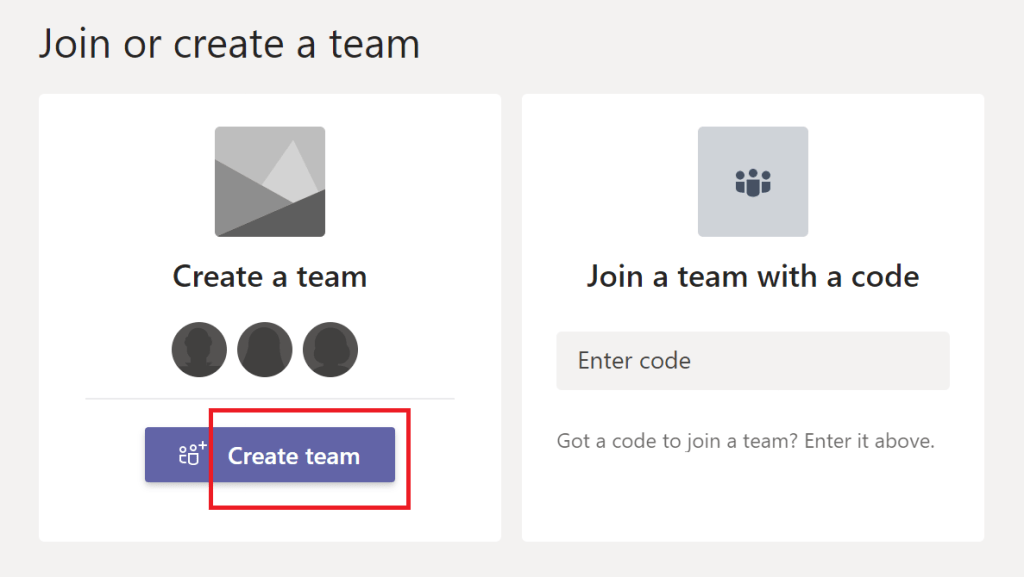This screenshot has width=1024, height=577.
Task: Select the landscape placeholder image
Action: click(270, 181)
